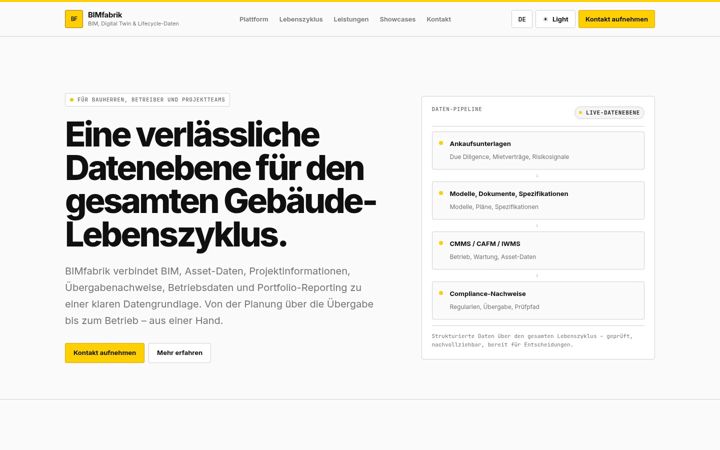Image resolution: width=720 pixels, height=450 pixels.
Task: Switch language with the DE button
Action: coord(522,19)
